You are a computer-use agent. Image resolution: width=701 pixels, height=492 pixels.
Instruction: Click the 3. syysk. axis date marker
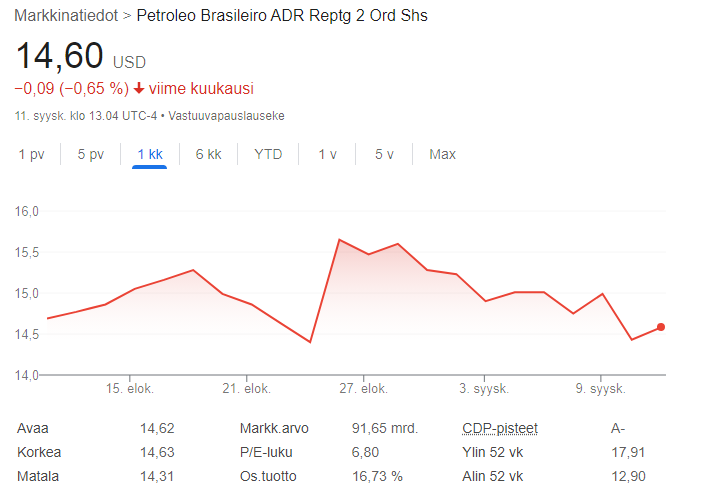484,388
